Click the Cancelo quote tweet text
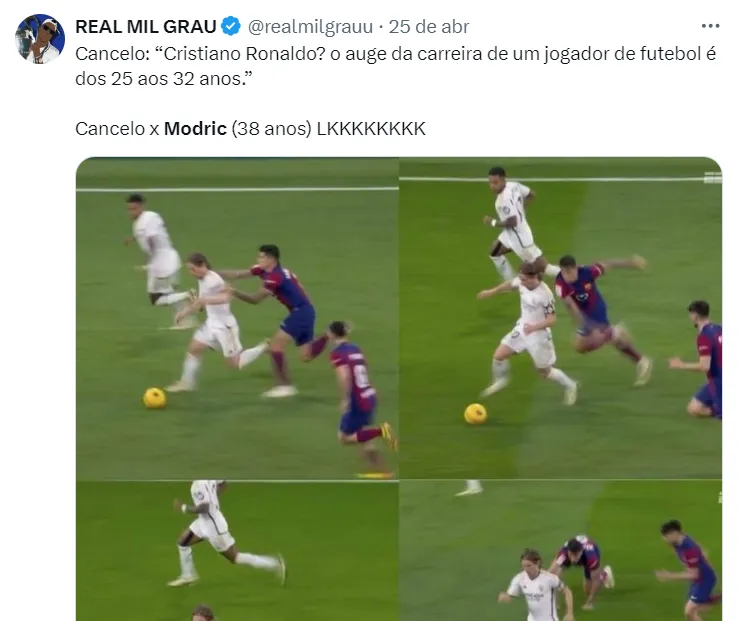742x621 pixels. (396, 66)
